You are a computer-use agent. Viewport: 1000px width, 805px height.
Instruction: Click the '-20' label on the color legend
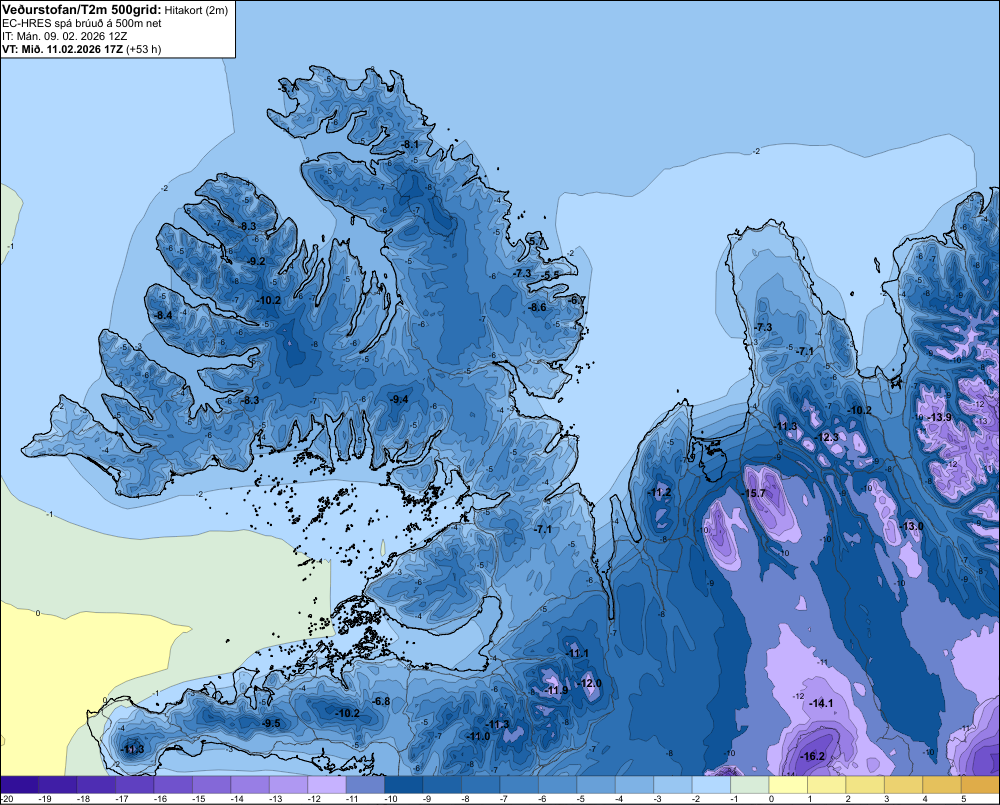[x=8, y=799]
